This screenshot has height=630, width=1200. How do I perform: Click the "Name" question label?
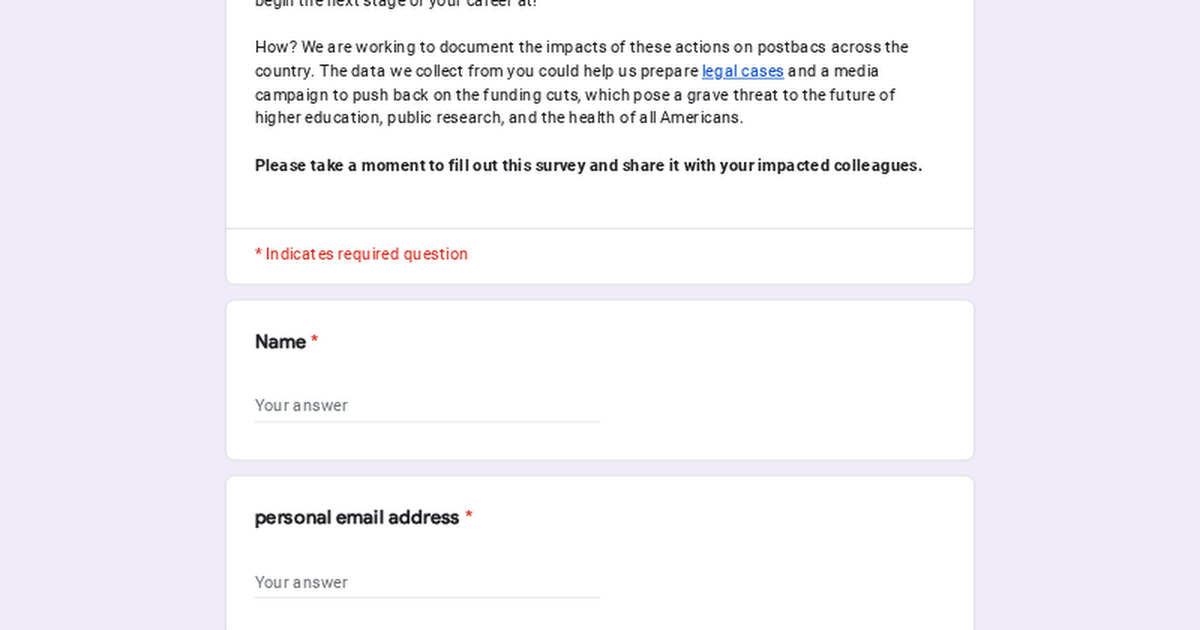280,342
